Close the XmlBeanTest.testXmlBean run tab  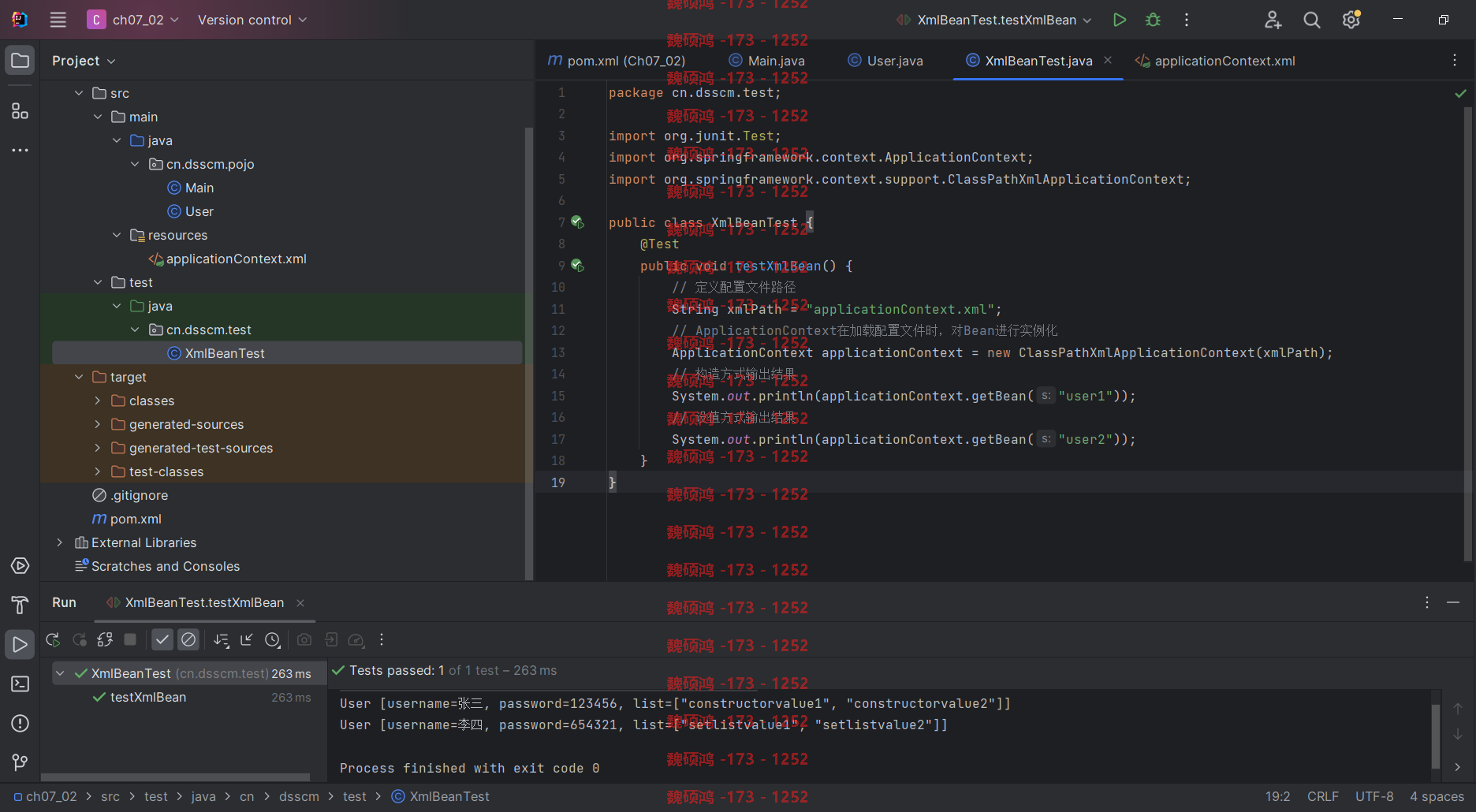(x=300, y=603)
